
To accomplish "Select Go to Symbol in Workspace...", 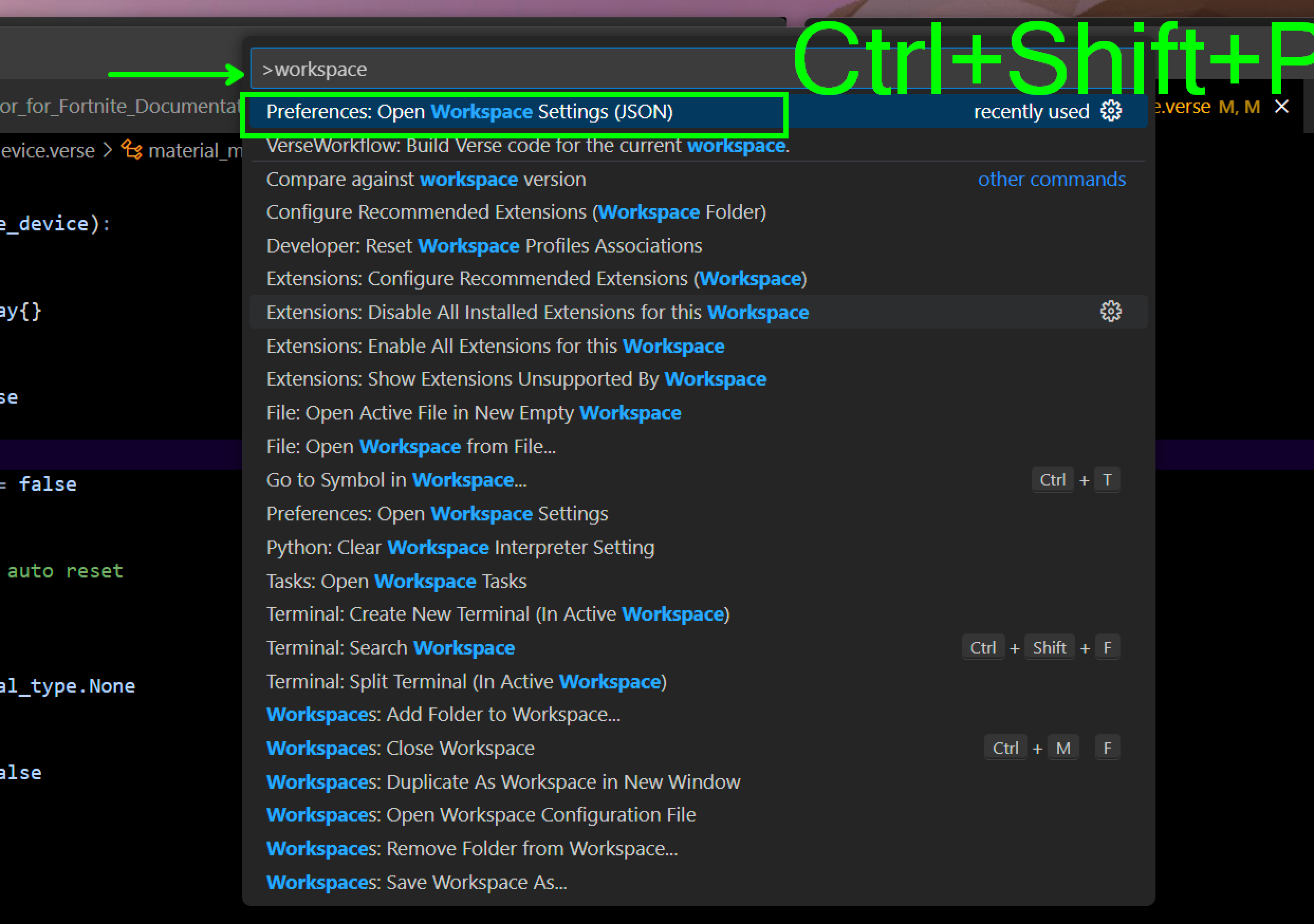I will pos(396,480).
